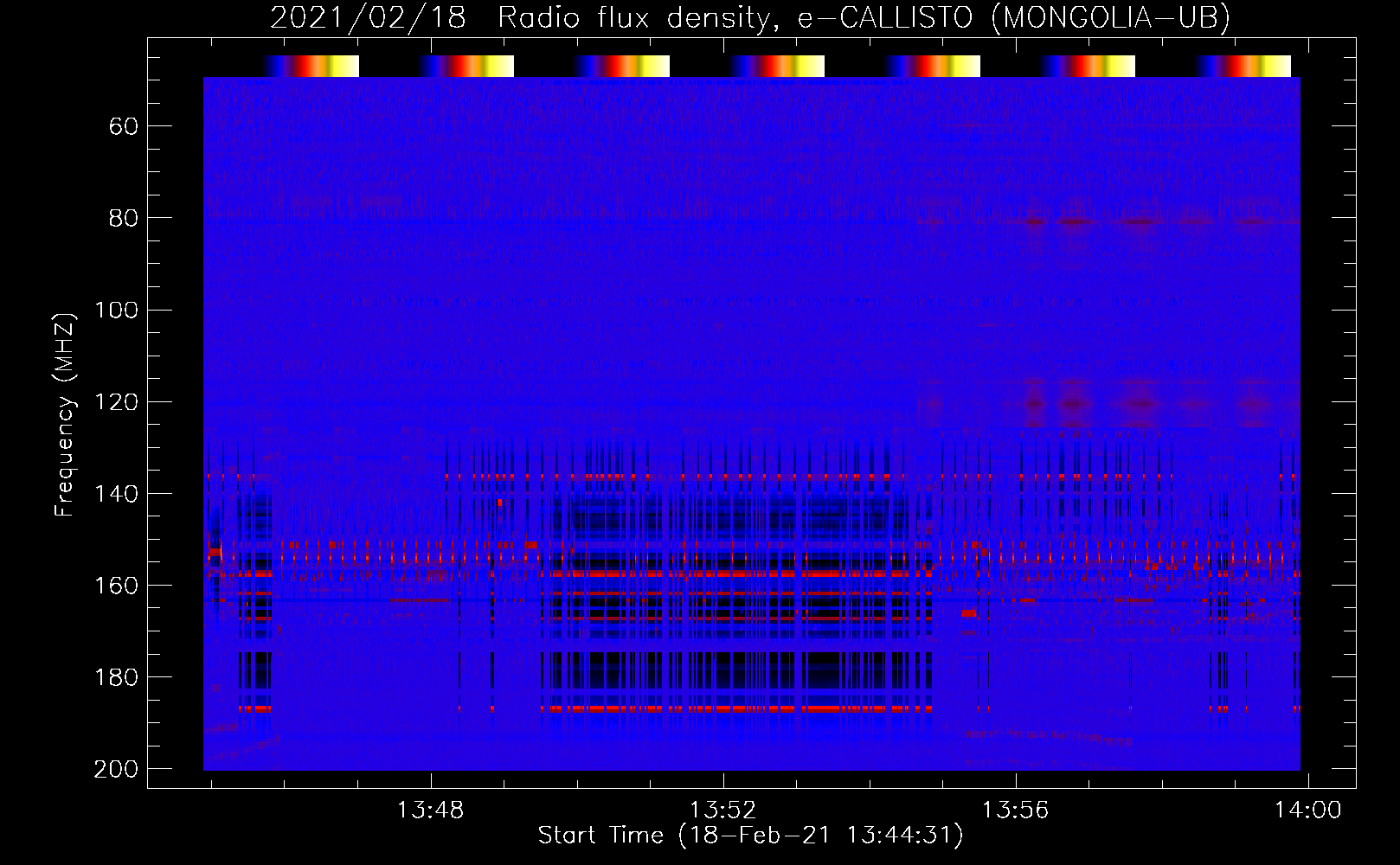Click the 120 frequency tick label

pos(116,402)
